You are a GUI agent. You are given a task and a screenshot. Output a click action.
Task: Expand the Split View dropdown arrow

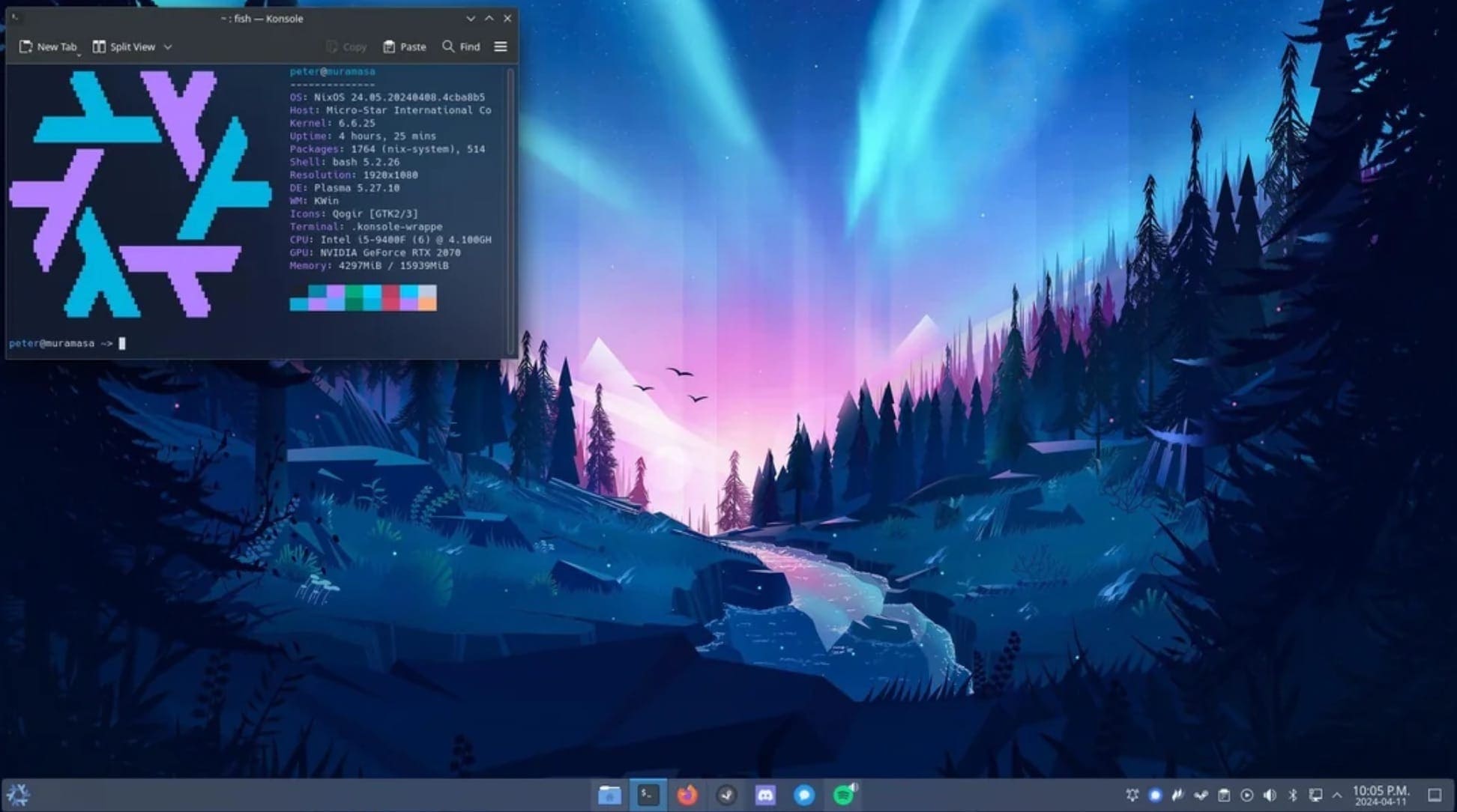point(168,46)
